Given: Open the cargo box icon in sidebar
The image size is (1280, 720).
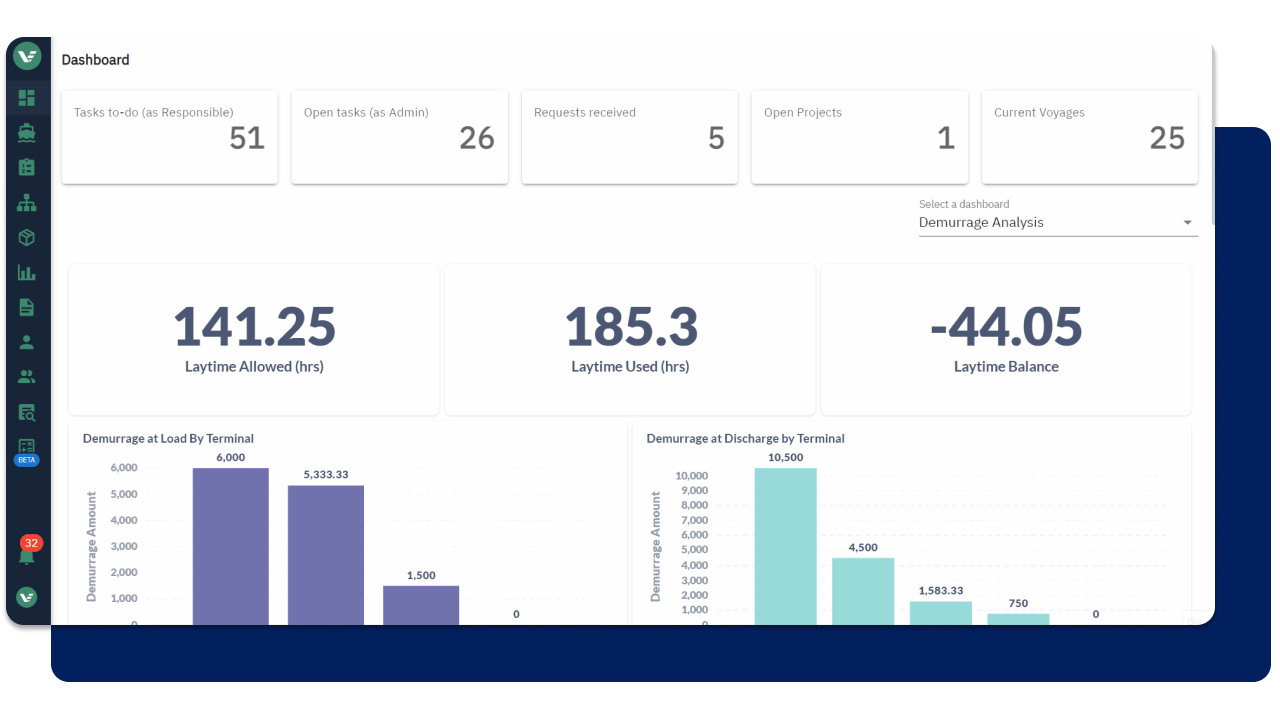Looking at the screenshot, I should coord(27,237).
